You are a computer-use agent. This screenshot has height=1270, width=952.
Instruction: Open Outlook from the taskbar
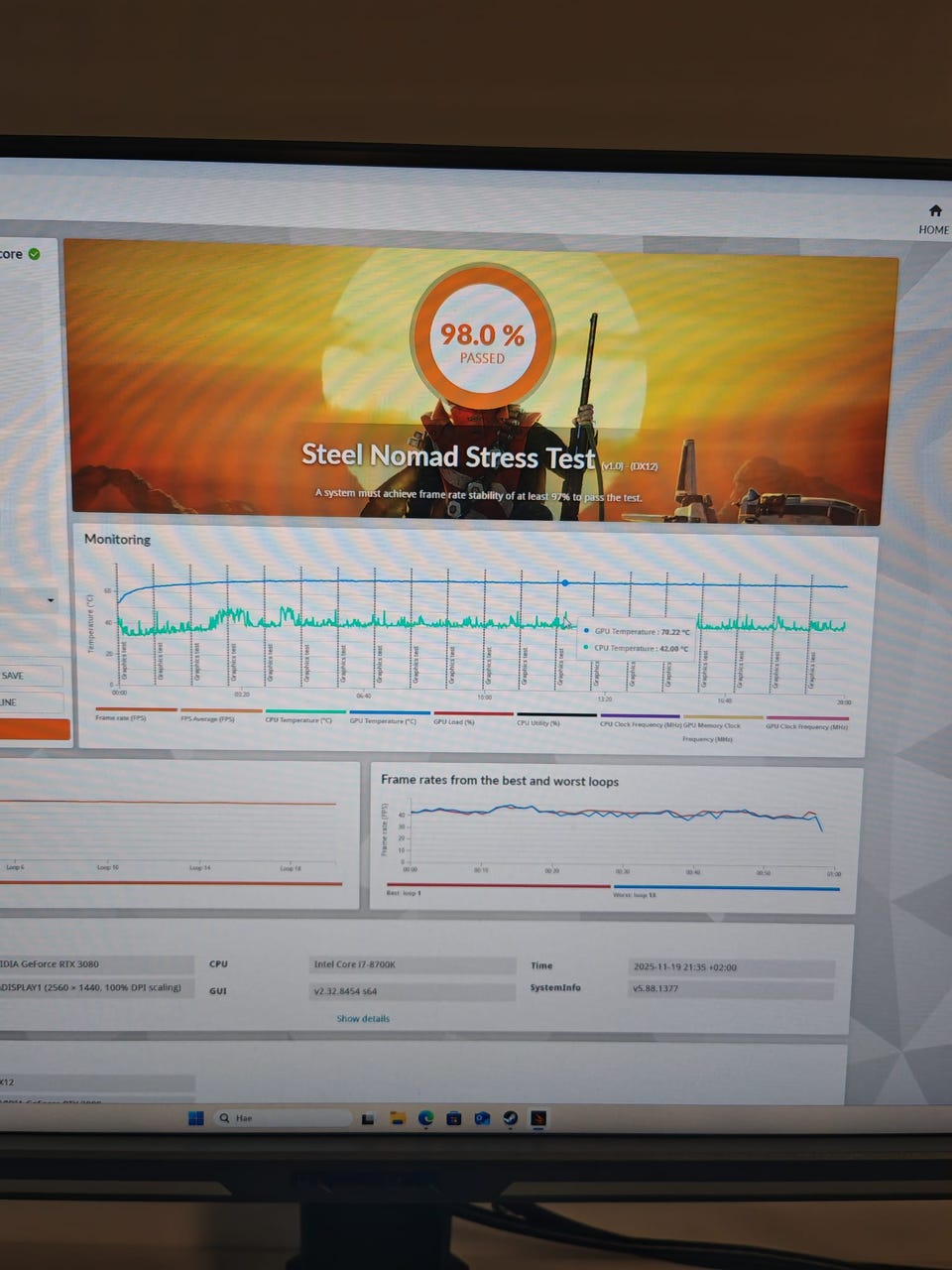point(482,1118)
